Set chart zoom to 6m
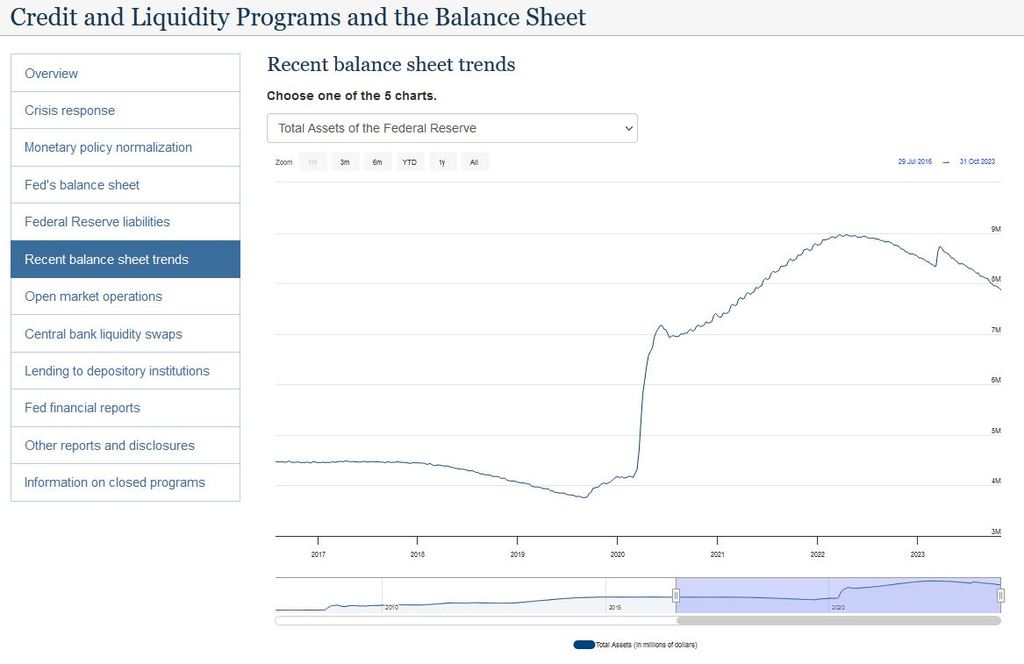 click(377, 162)
